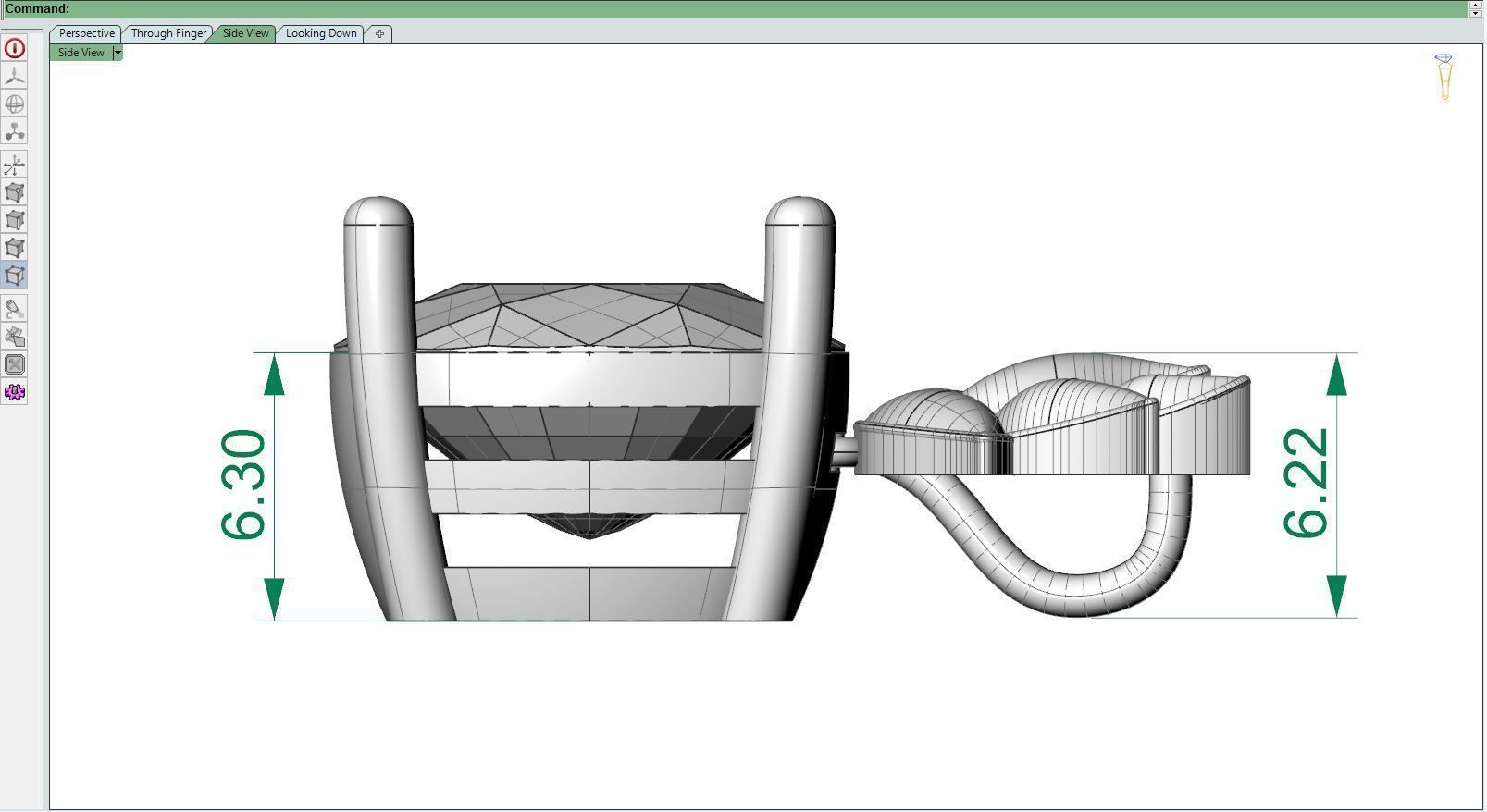Click the ring navigation icon top-right of viewport
The width and height of the screenshot is (1487, 812).
[1444, 77]
